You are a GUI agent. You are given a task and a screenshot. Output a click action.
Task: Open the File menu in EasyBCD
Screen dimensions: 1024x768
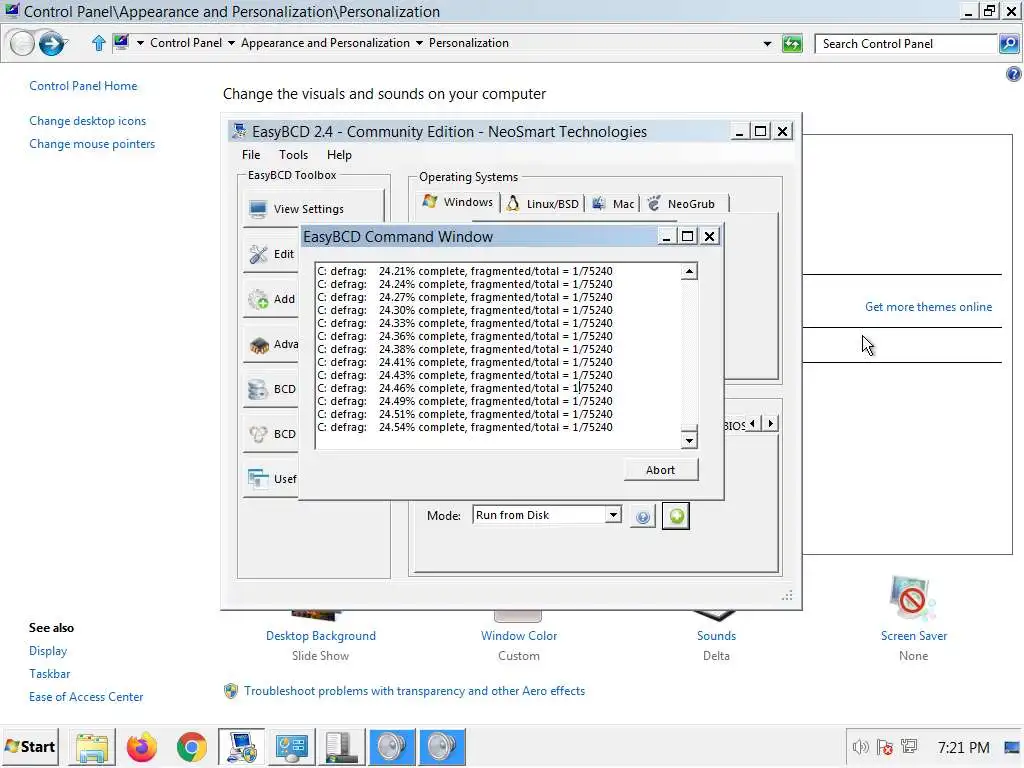[251, 155]
